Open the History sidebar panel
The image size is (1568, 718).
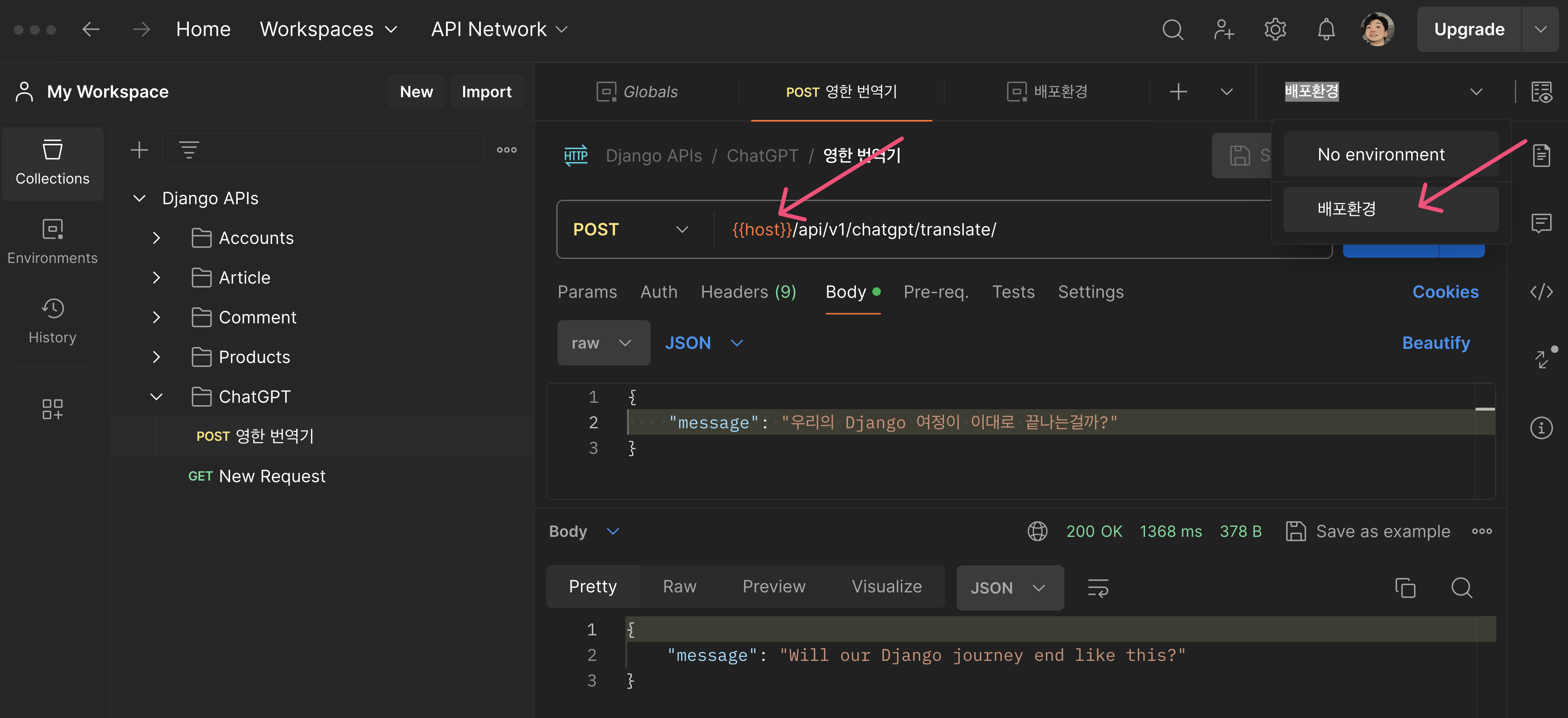coord(52,321)
